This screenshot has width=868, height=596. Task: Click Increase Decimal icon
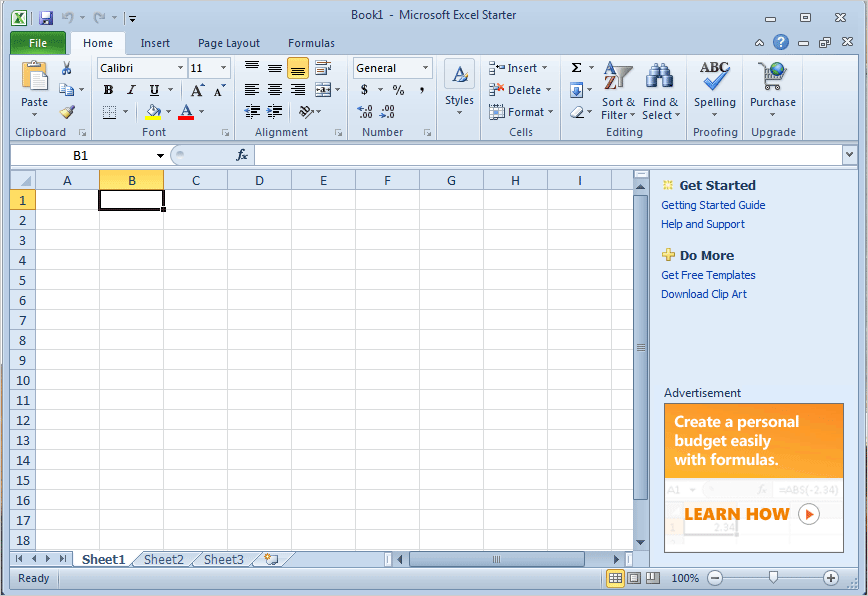pyautogui.click(x=365, y=112)
